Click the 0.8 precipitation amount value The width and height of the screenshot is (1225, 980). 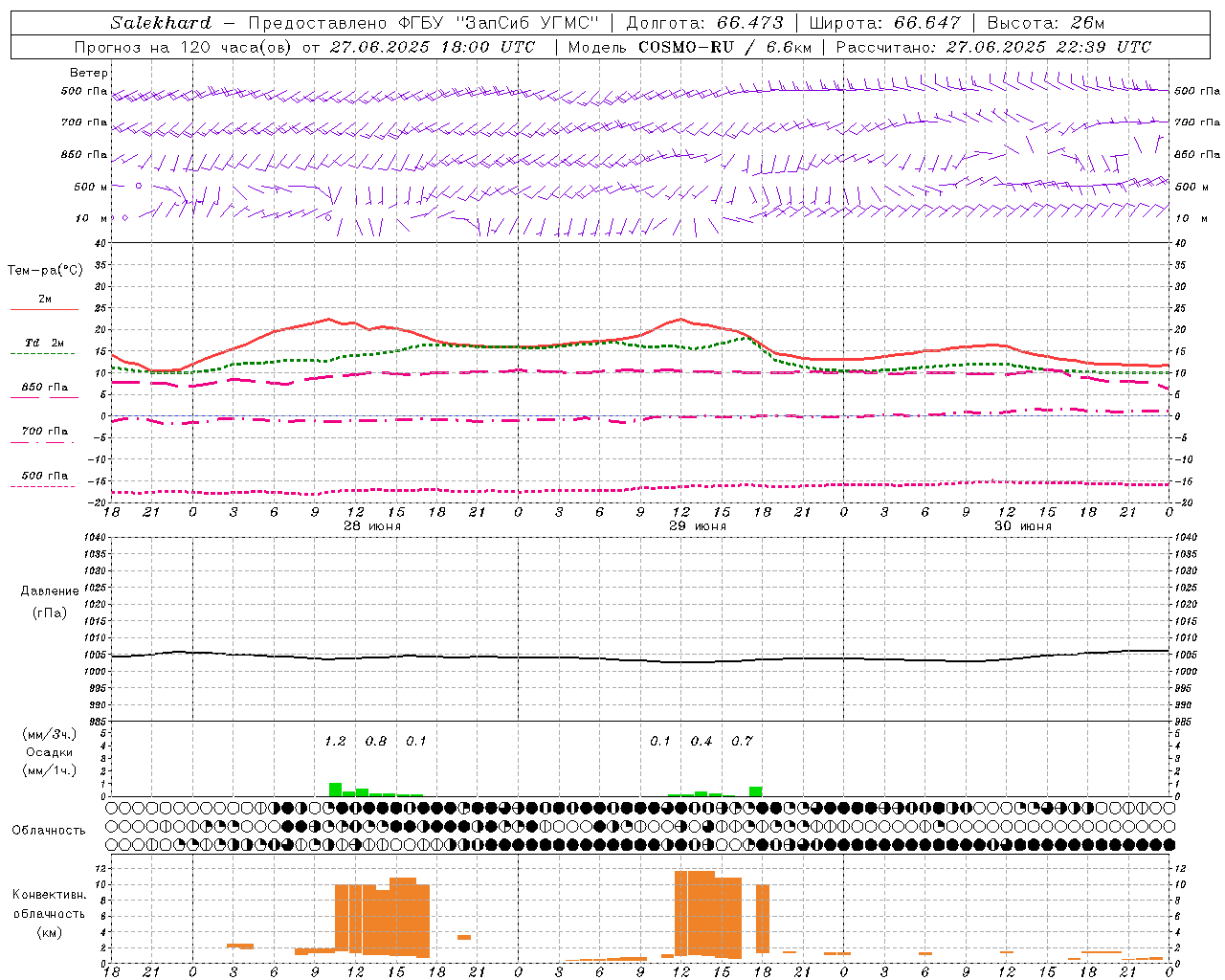click(x=376, y=741)
